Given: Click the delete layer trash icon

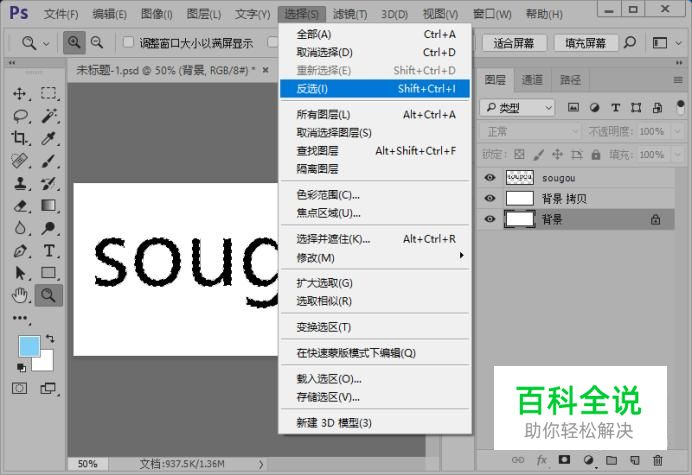Looking at the screenshot, I should tap(658, 460).
